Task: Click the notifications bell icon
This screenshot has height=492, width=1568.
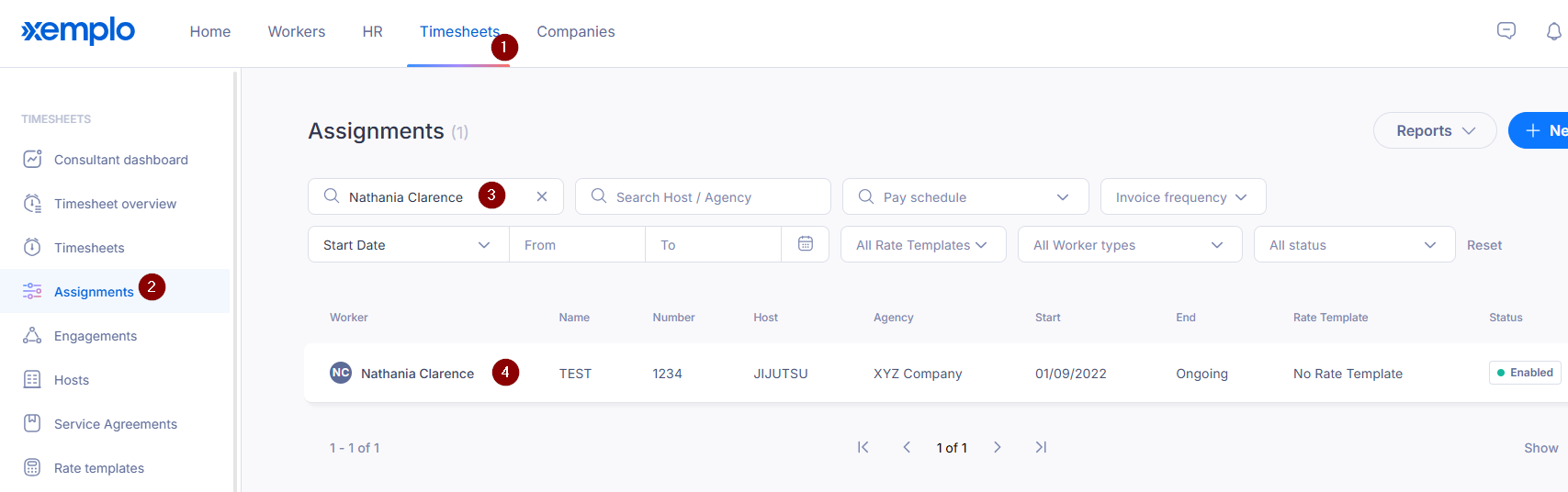Action: 1553,31
